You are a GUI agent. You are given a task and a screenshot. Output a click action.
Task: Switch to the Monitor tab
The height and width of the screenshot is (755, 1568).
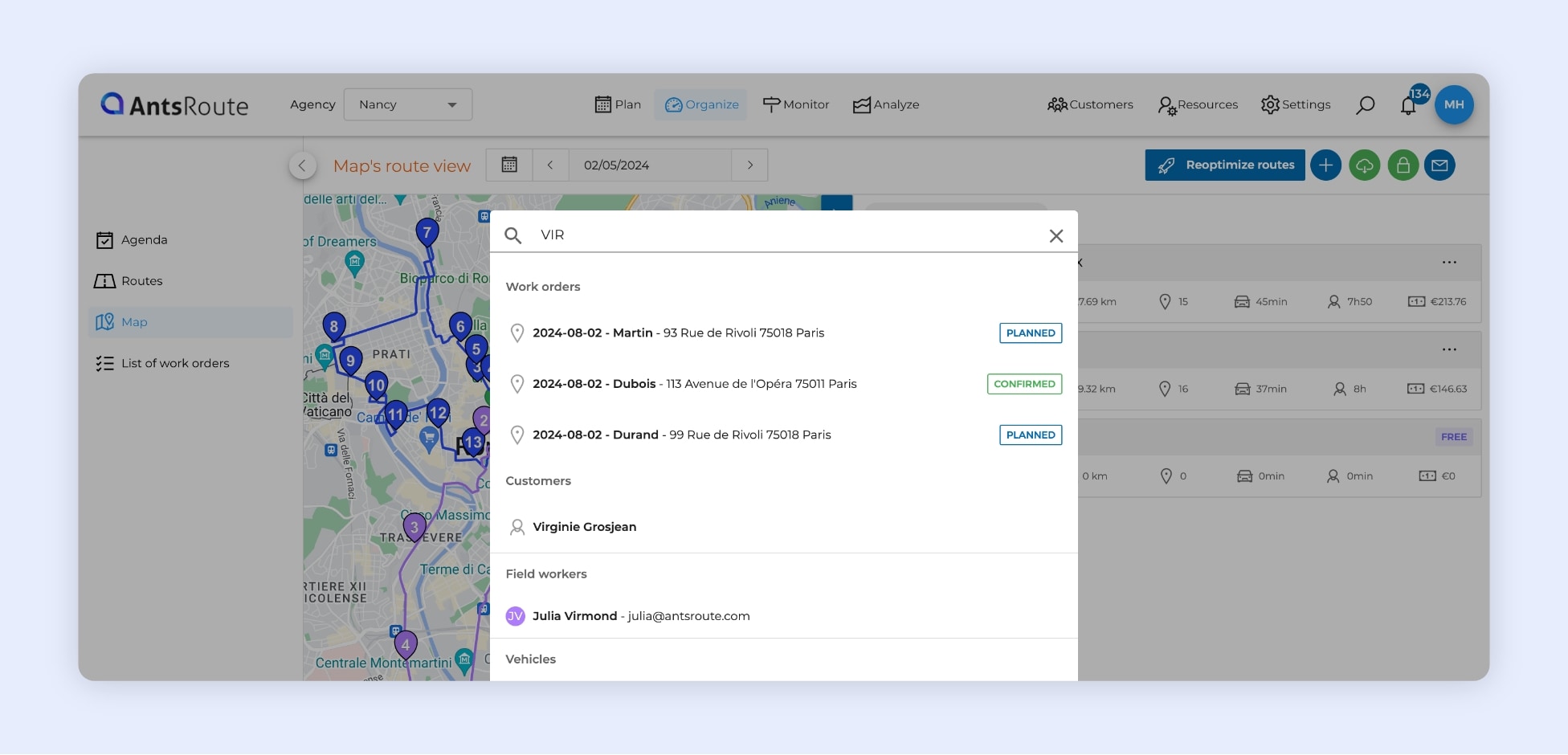(795, 104)
